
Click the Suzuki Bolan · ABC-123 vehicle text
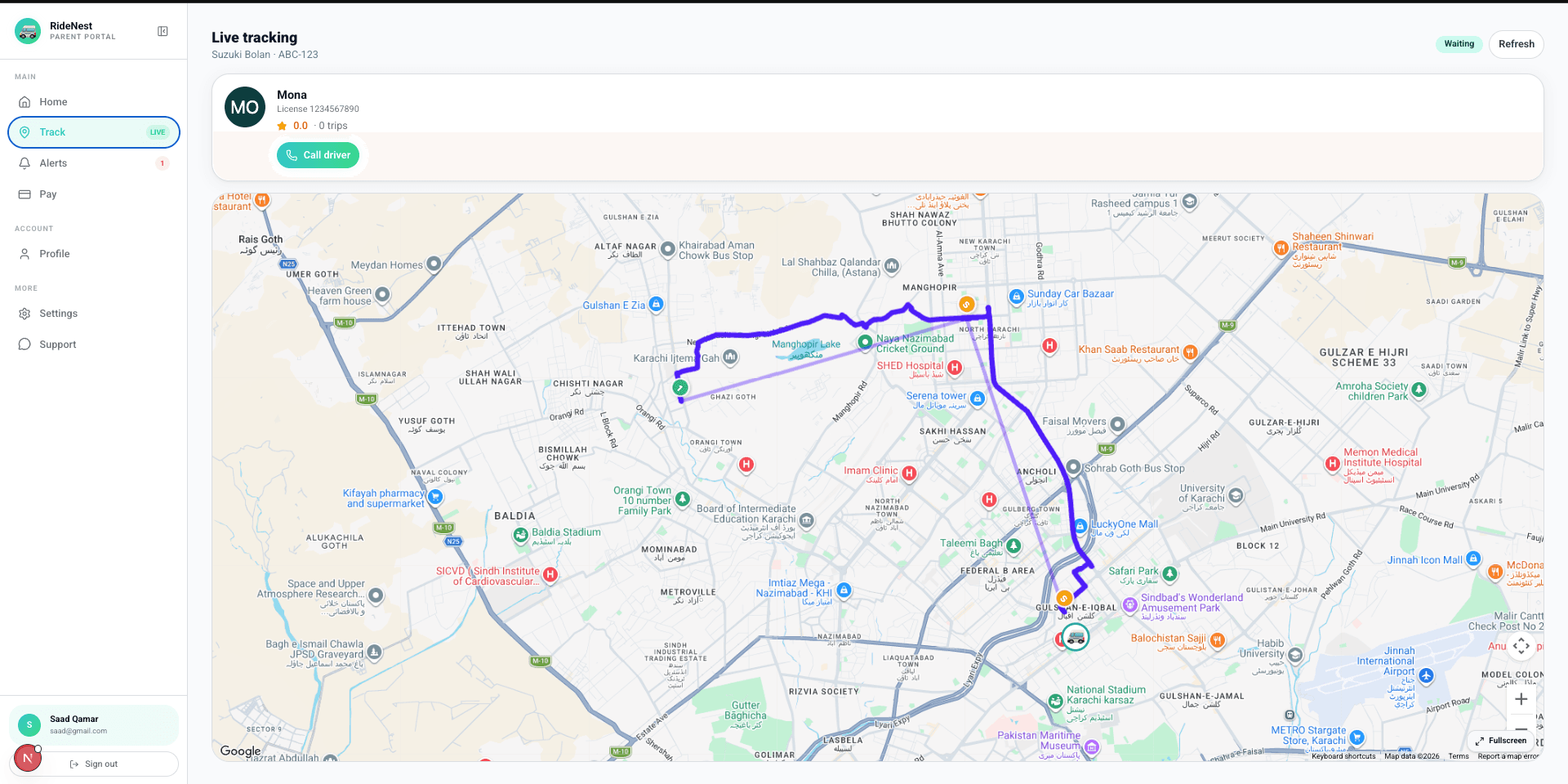(x=265, y=55)
